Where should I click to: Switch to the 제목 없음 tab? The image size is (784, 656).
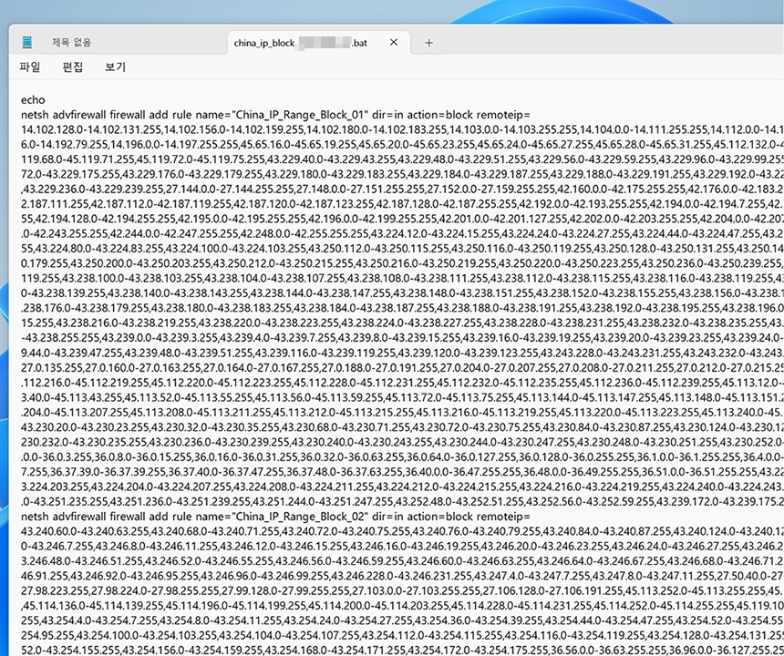click(72, 43)
